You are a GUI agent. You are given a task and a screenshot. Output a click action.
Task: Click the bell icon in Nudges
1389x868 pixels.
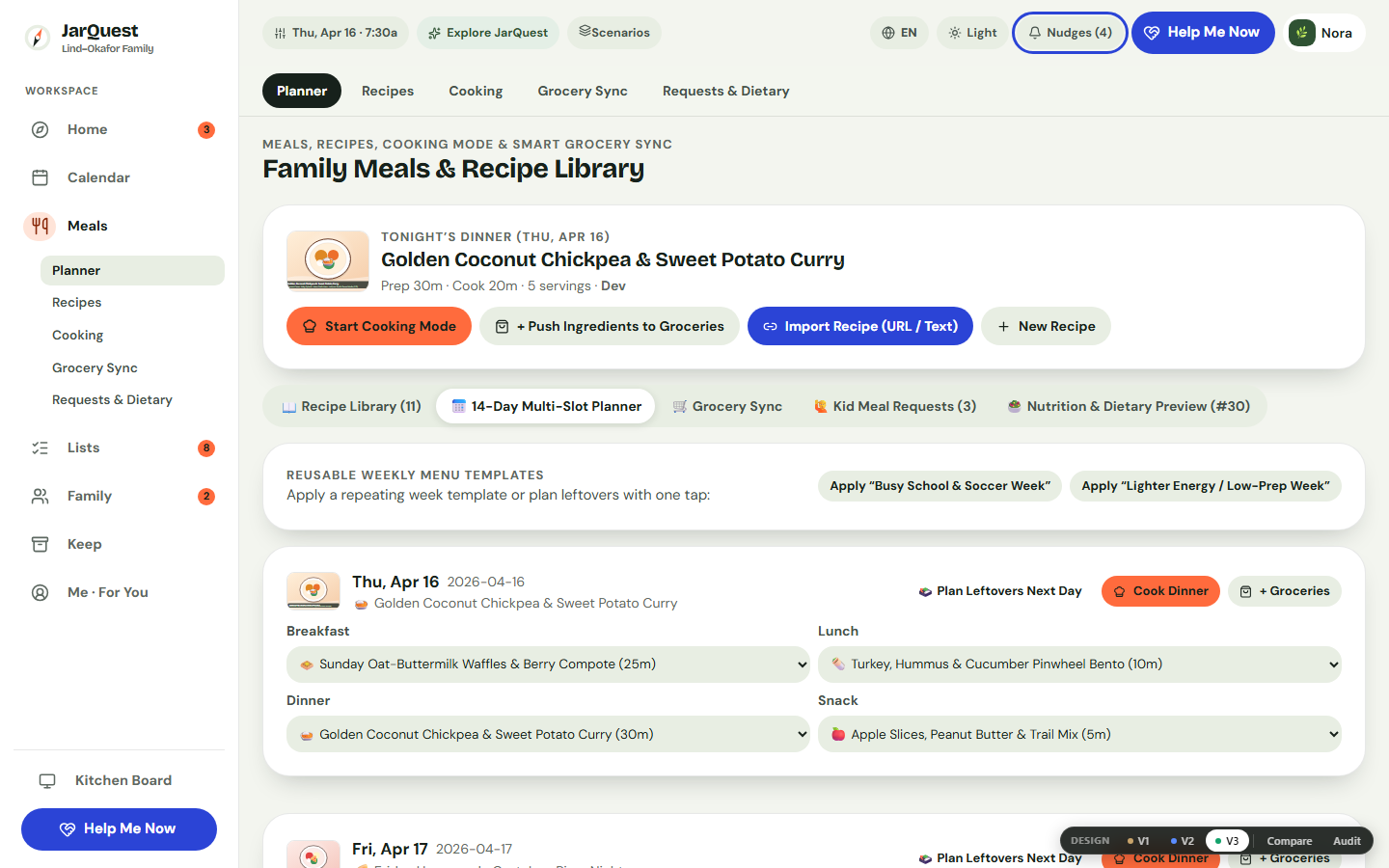(x=1034, y=33)
